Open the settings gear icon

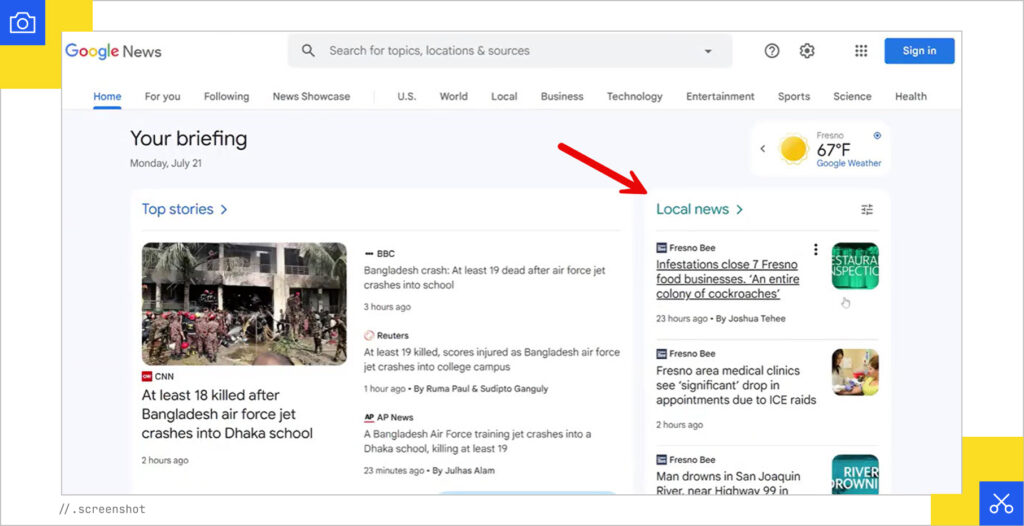pos(807,51)
